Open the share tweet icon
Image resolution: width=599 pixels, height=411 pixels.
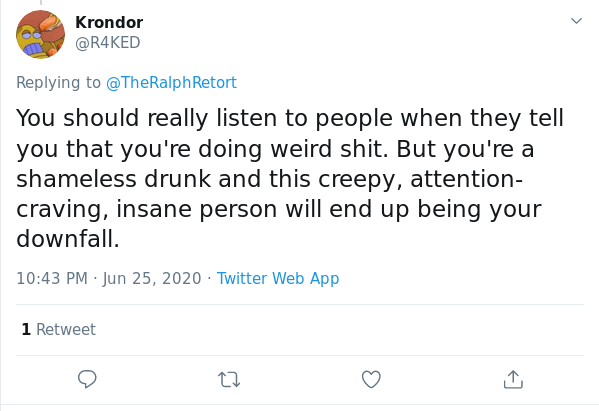[513, 379]
